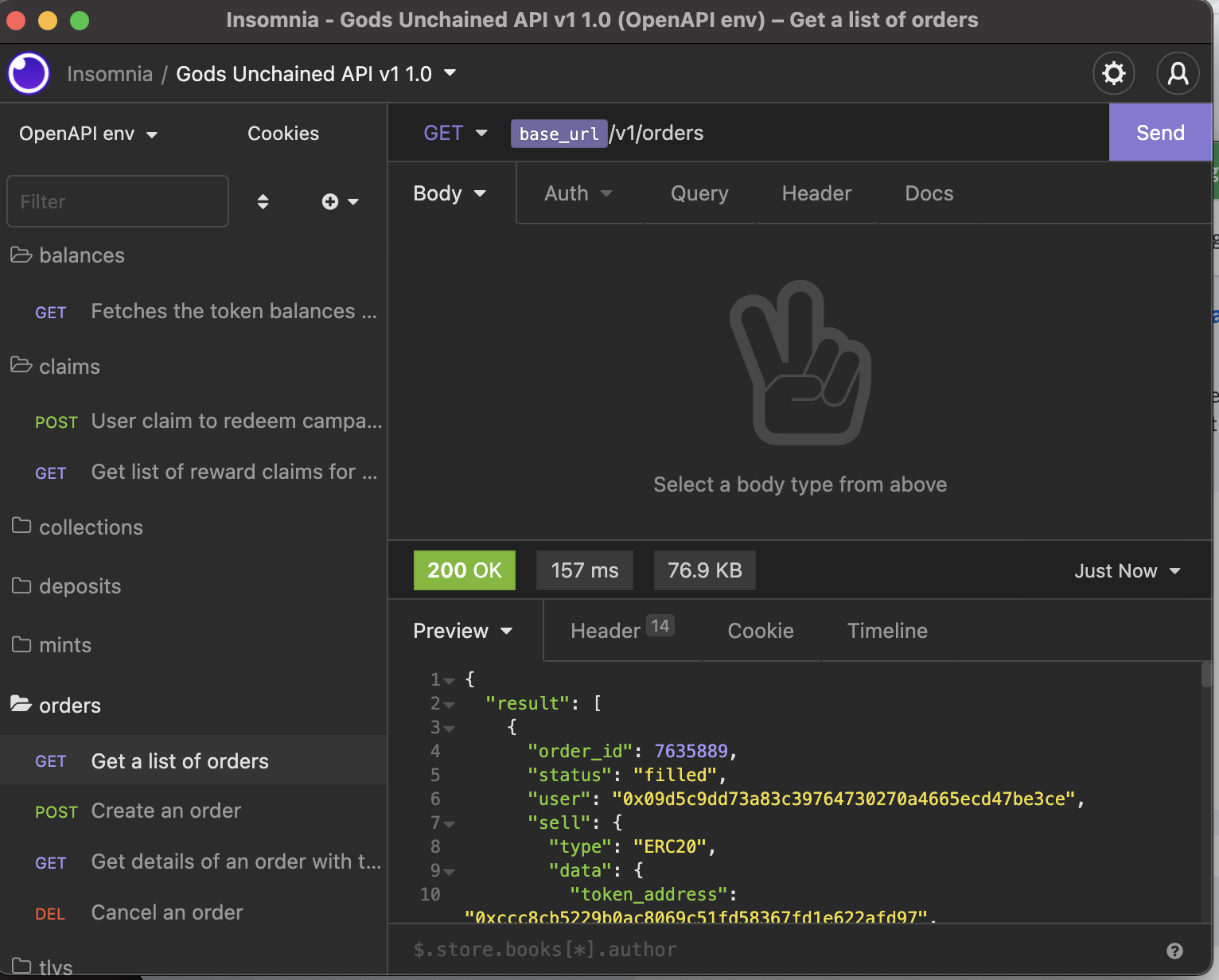
Task: Click the 76.9 KB response size tag
Action: pyautogui.click(x=705, y=570)
